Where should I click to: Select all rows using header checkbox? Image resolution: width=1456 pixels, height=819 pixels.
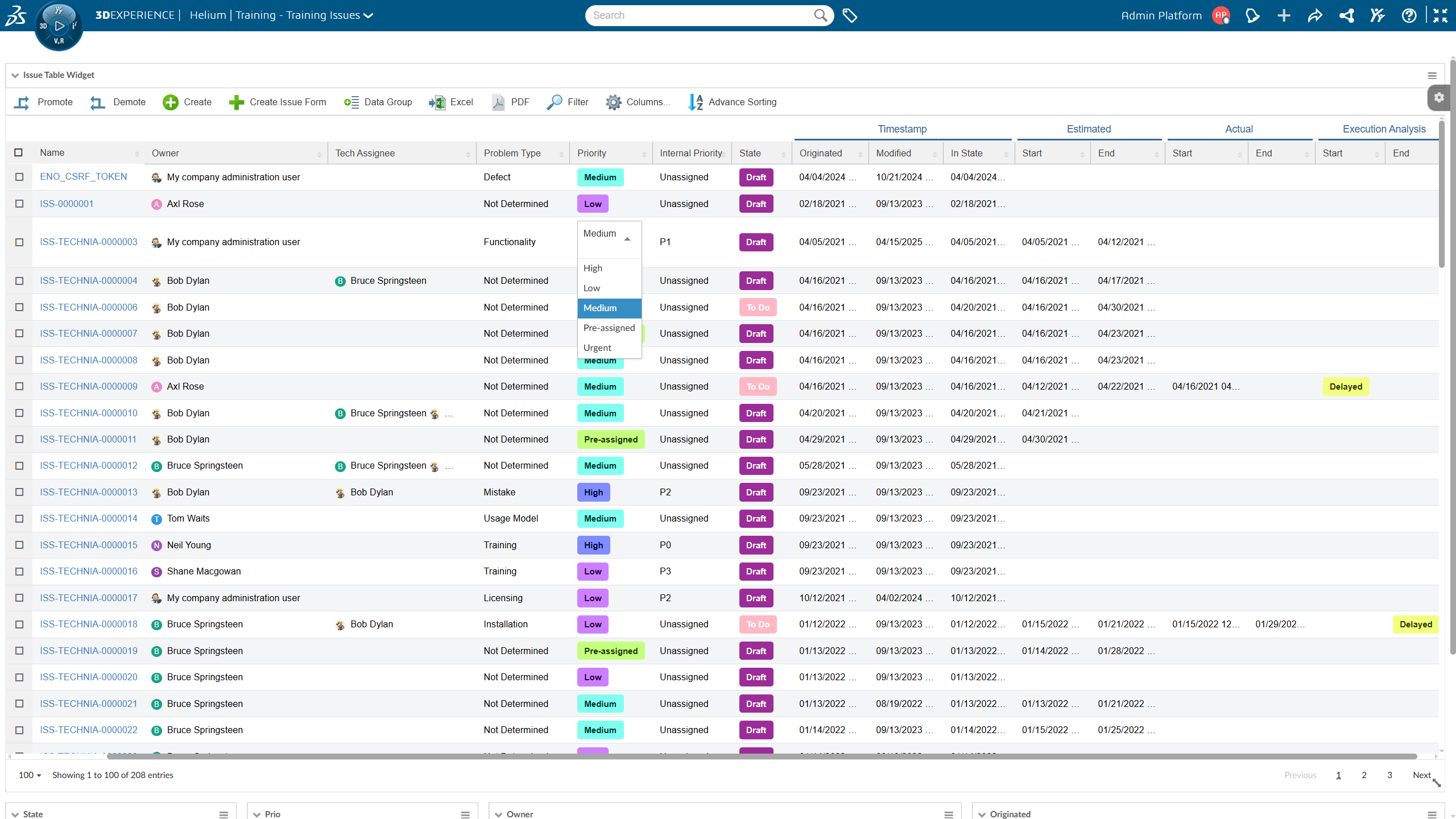19,152
